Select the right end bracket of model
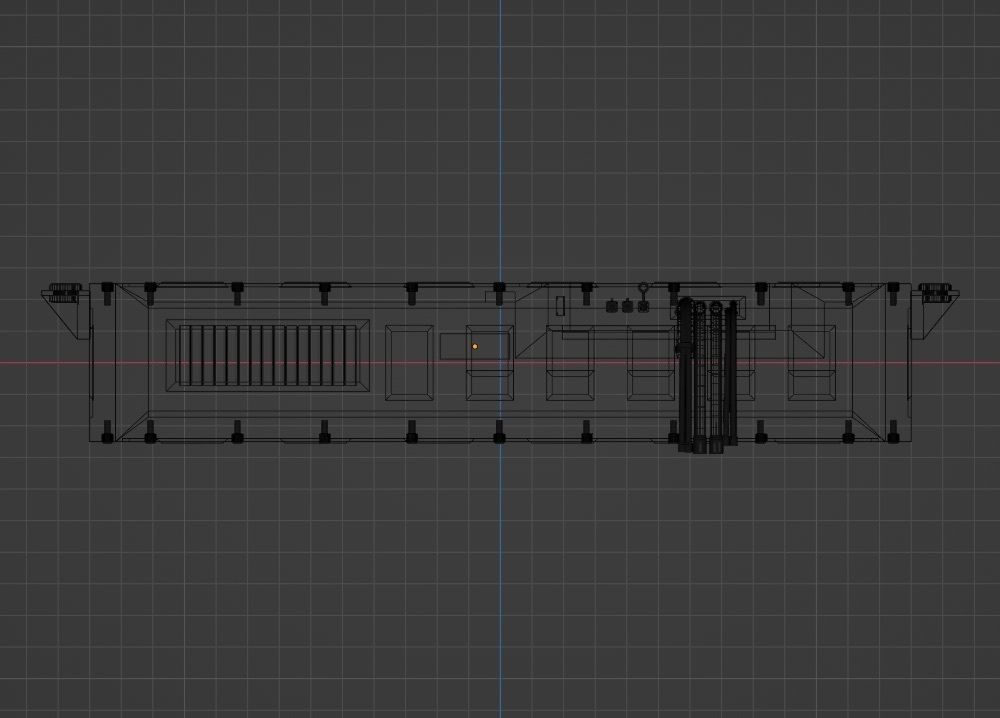The image size is (1000, 718). 936,309
